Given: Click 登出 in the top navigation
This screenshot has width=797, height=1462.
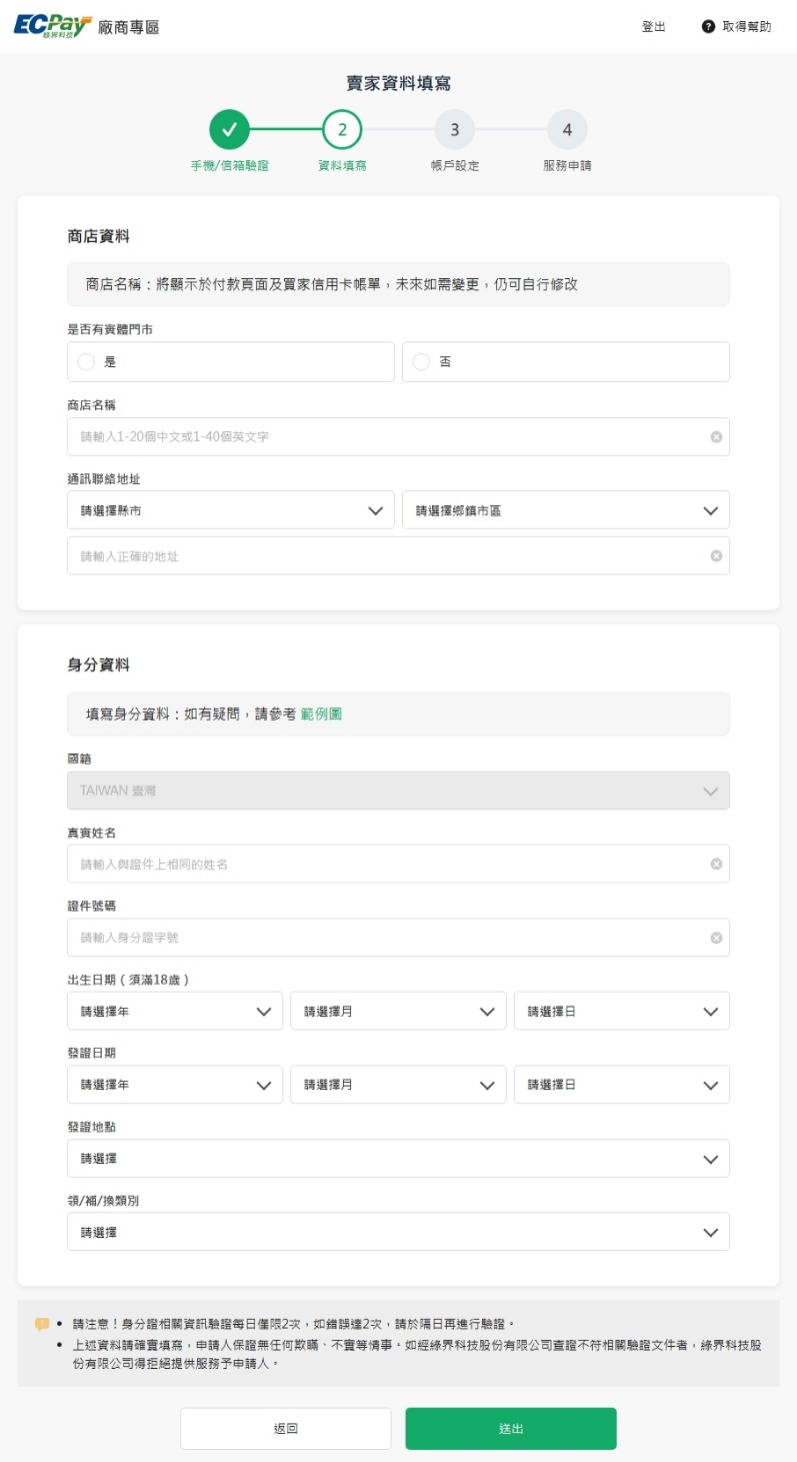Looking at the screenshot, I should coord(653,27).
